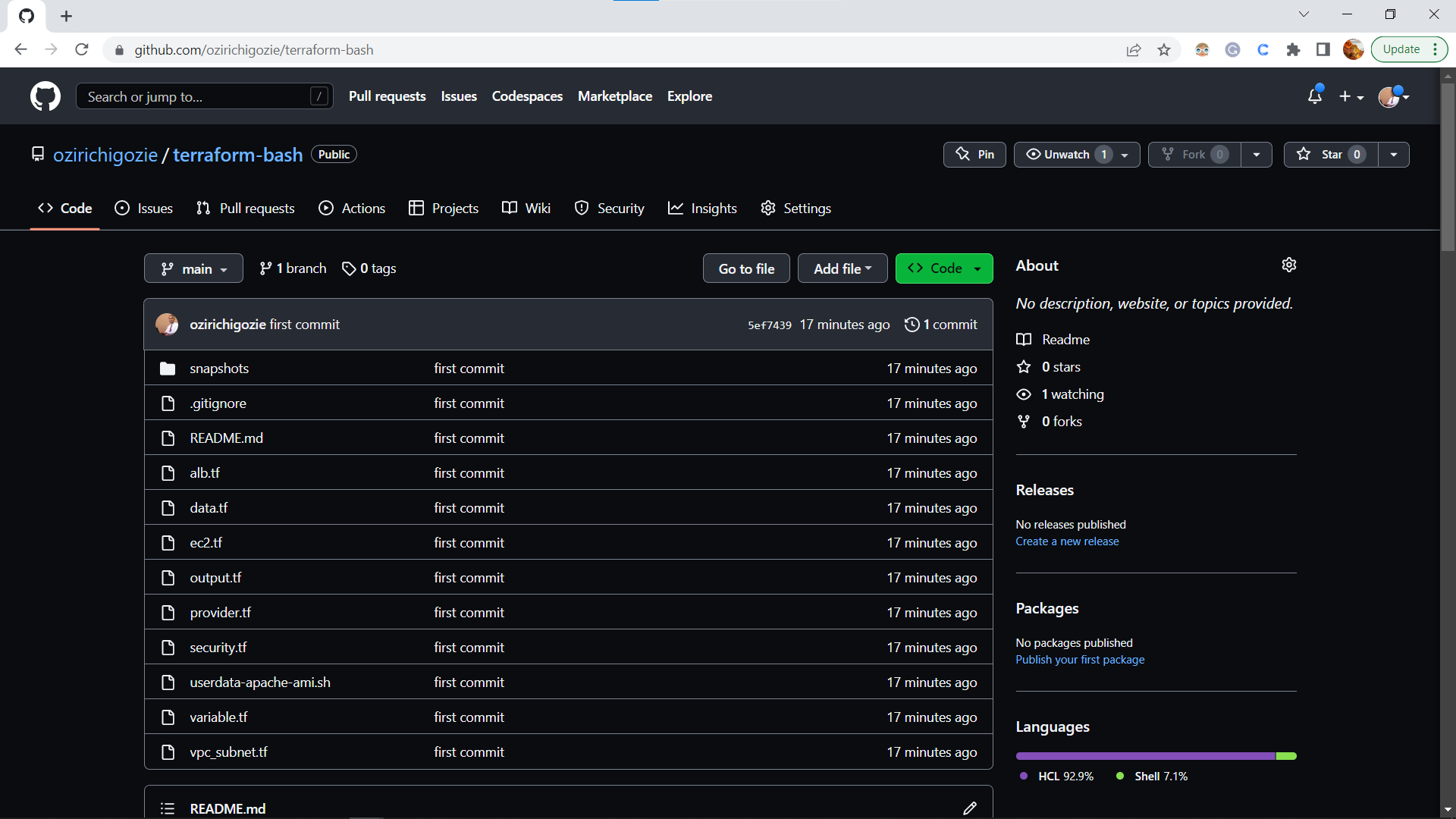The width and height of the screenshot is (1456, 819).
Task: Open repository Settings tab
Action: 795,209
